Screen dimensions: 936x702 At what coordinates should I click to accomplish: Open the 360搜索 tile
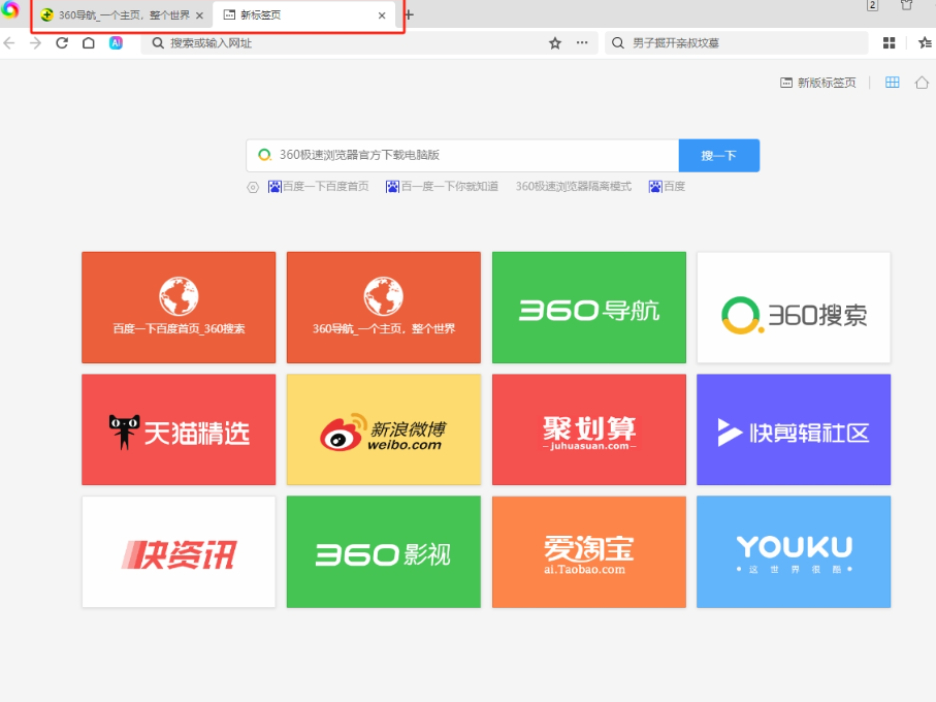point(794,307)
